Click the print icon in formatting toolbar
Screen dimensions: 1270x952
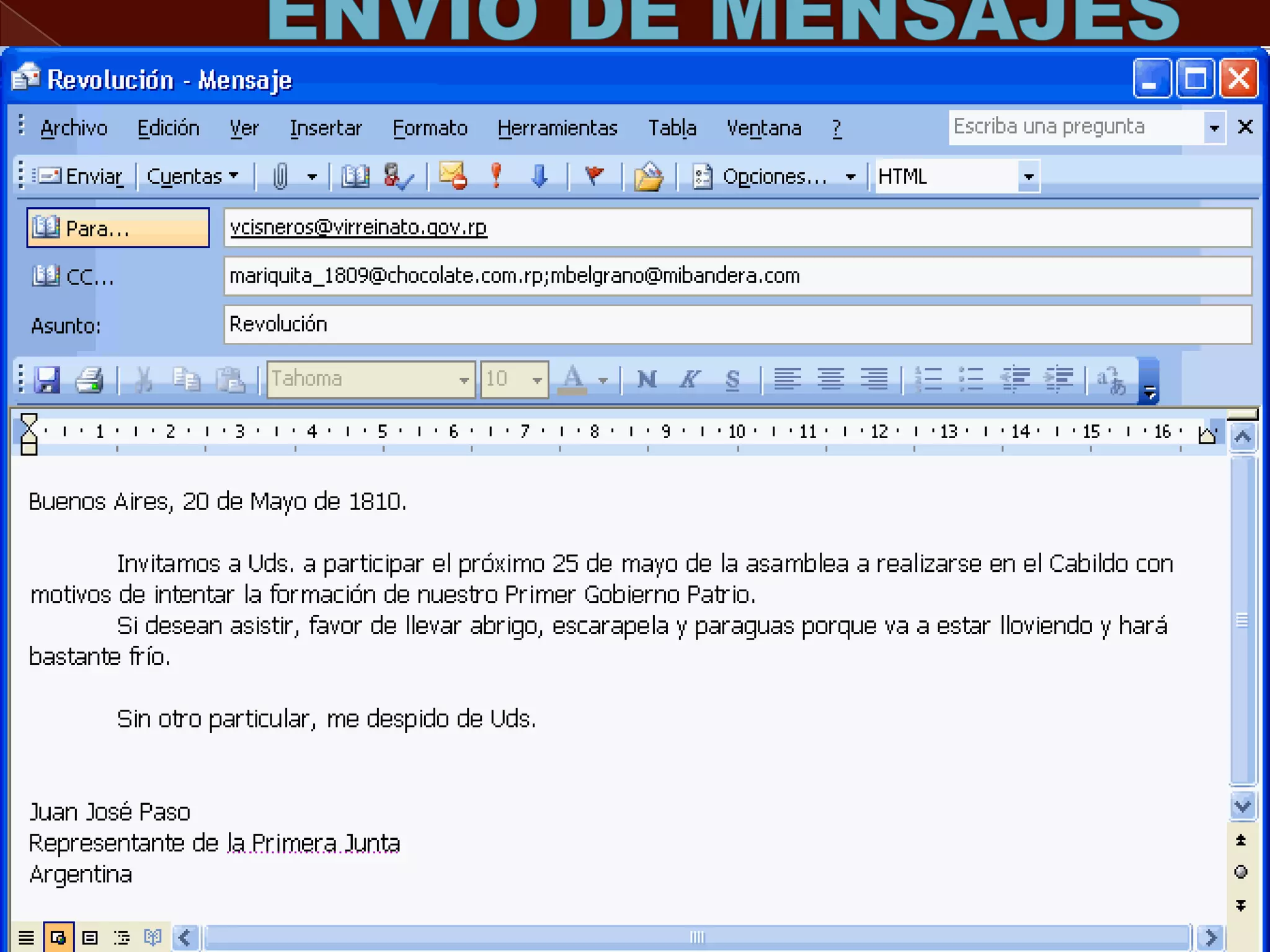click(89, 379)
